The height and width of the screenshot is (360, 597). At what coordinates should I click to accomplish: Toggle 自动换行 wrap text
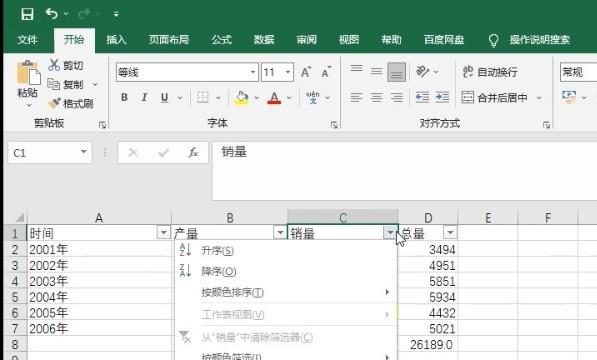tap(490, 72)
